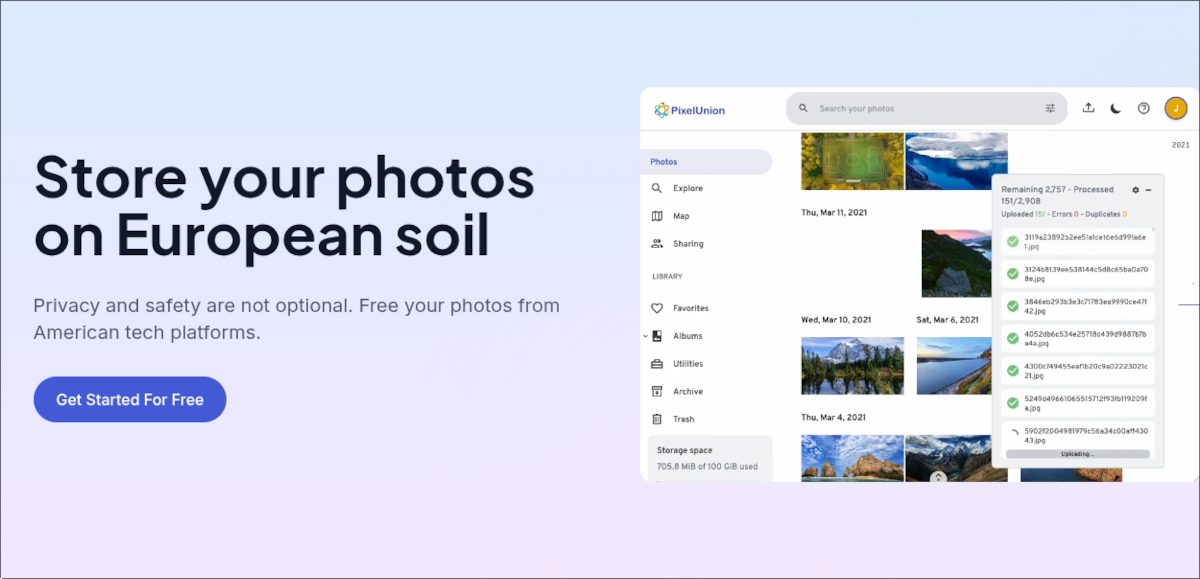Open the user avatar account menu
Image resolution: width=1200 pixels, height=579 pixels.
click(x=1176, y=108)
